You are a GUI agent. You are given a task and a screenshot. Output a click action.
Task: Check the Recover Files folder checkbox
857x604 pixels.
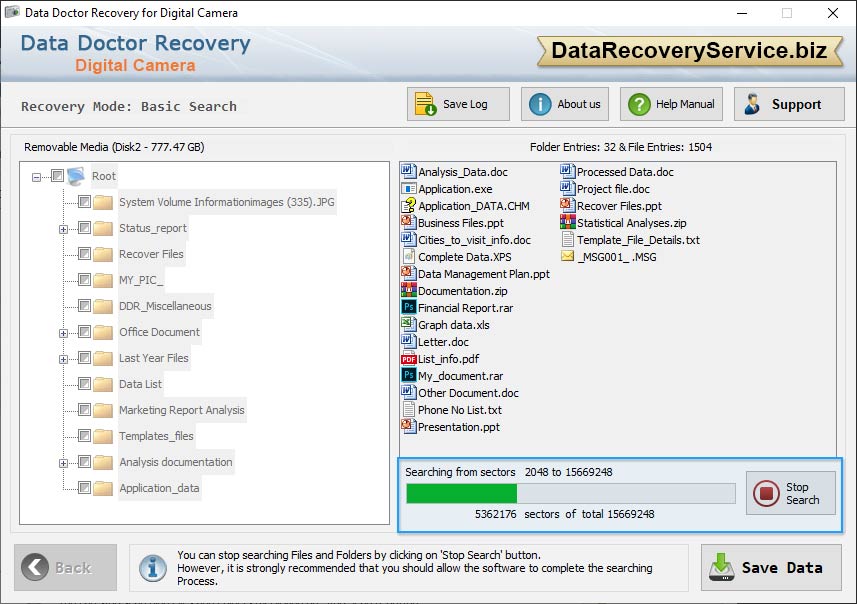pyautogui.click(x=84, y=254)
